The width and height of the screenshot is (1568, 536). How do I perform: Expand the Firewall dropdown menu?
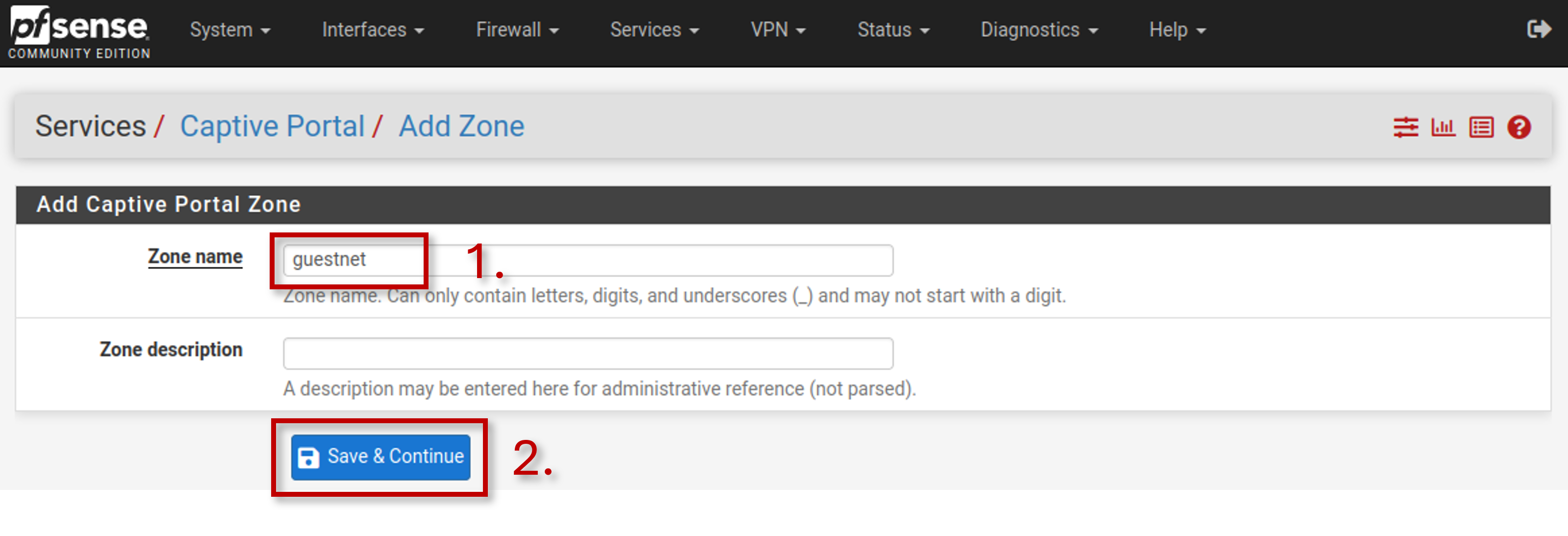[x=517, y=30]
